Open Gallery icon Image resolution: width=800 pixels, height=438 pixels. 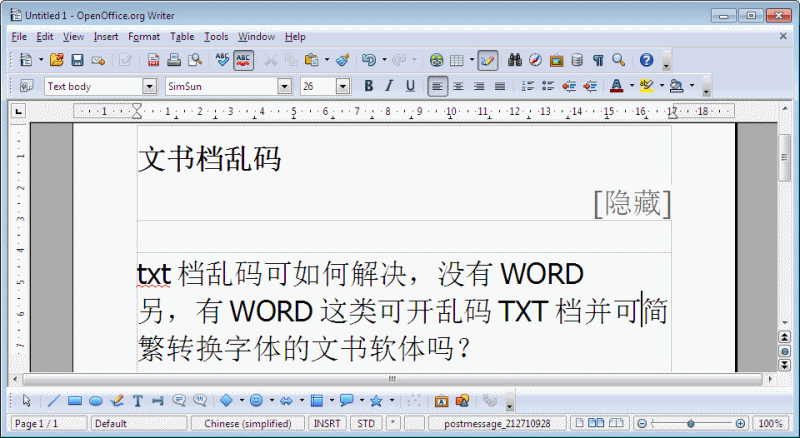556,60
